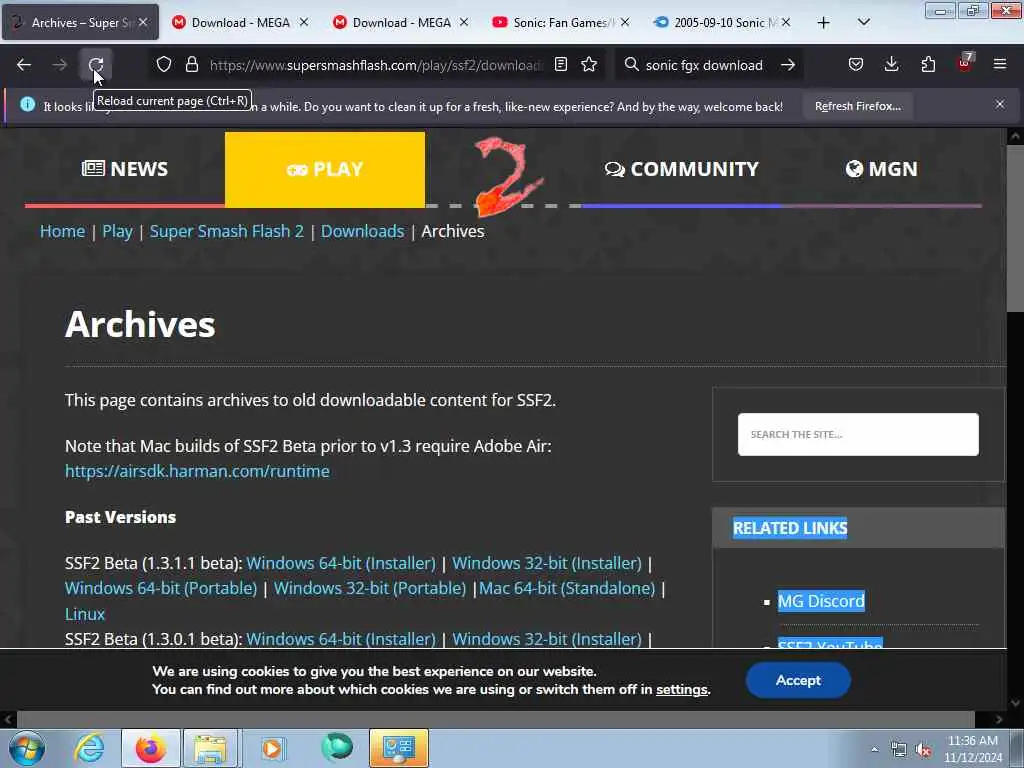Image resolution: width=1024 pixels, height=768 pixels.
Task: Close the Sonic: Fan Games tab
Action: (625, 22)
